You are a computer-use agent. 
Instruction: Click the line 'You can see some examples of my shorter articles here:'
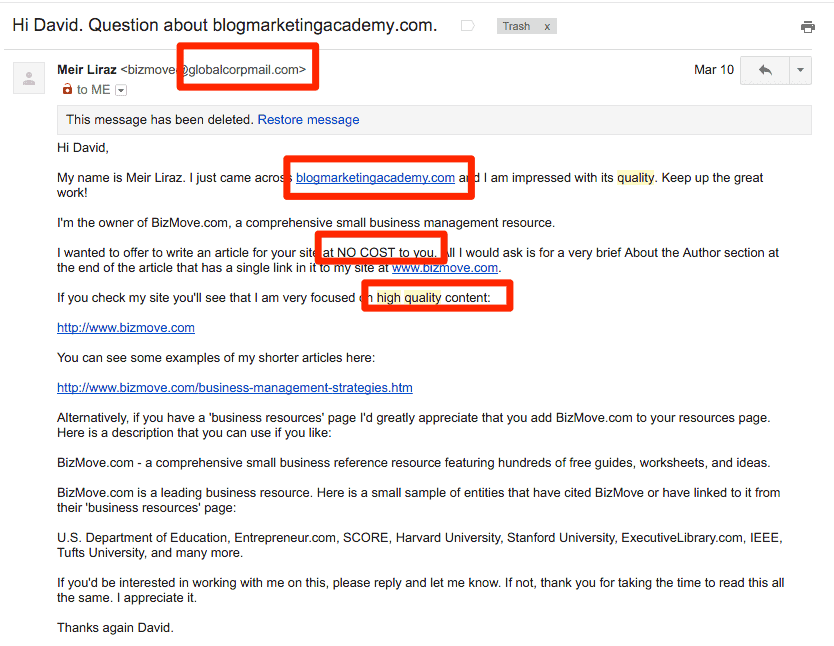click(x=216, y=358)
